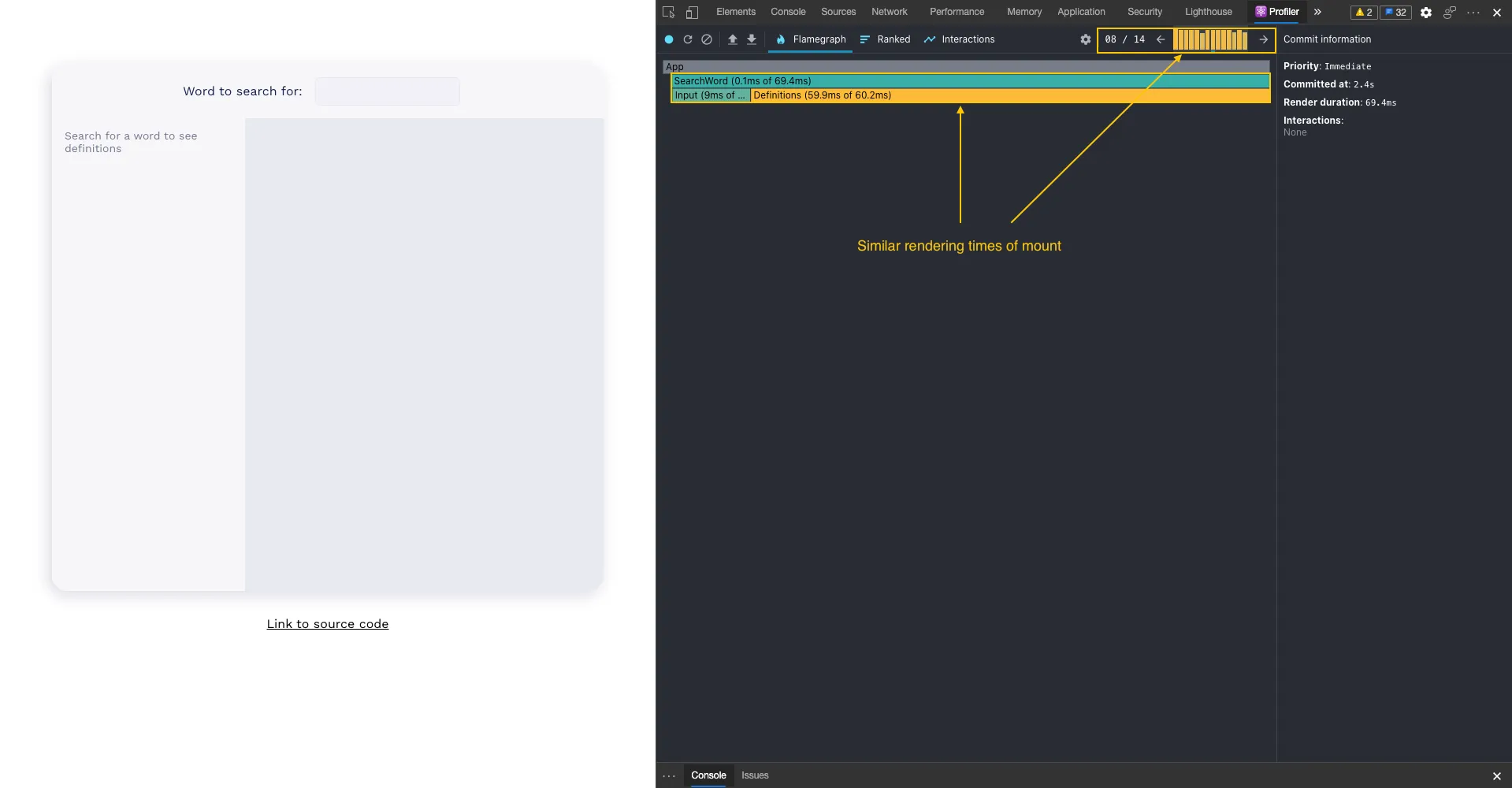The width and height of the screenshot is (1512, 788).
Task: Open the Interactions tab
Action: (x=959, y=39)
